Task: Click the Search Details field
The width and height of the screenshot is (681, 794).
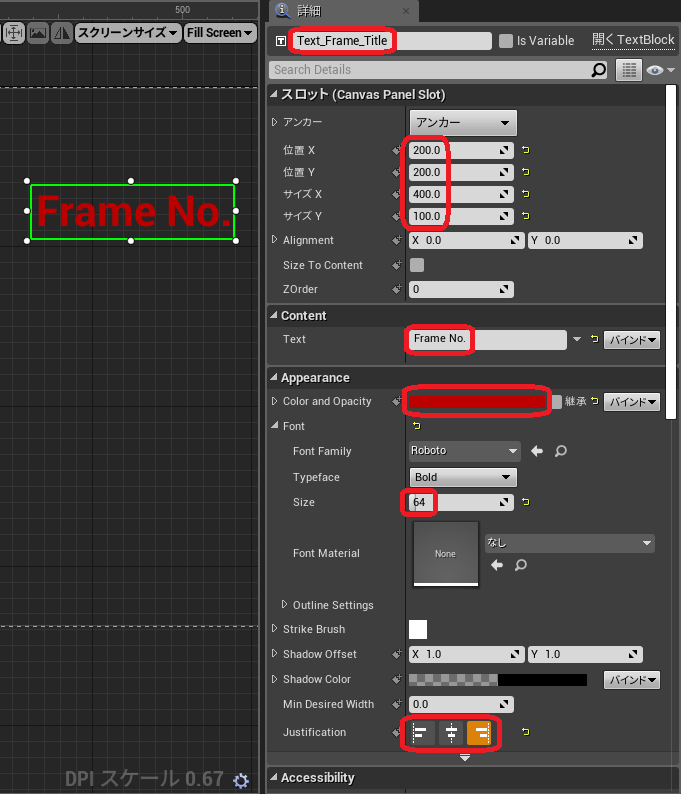Action: click(x=430, y=70)
